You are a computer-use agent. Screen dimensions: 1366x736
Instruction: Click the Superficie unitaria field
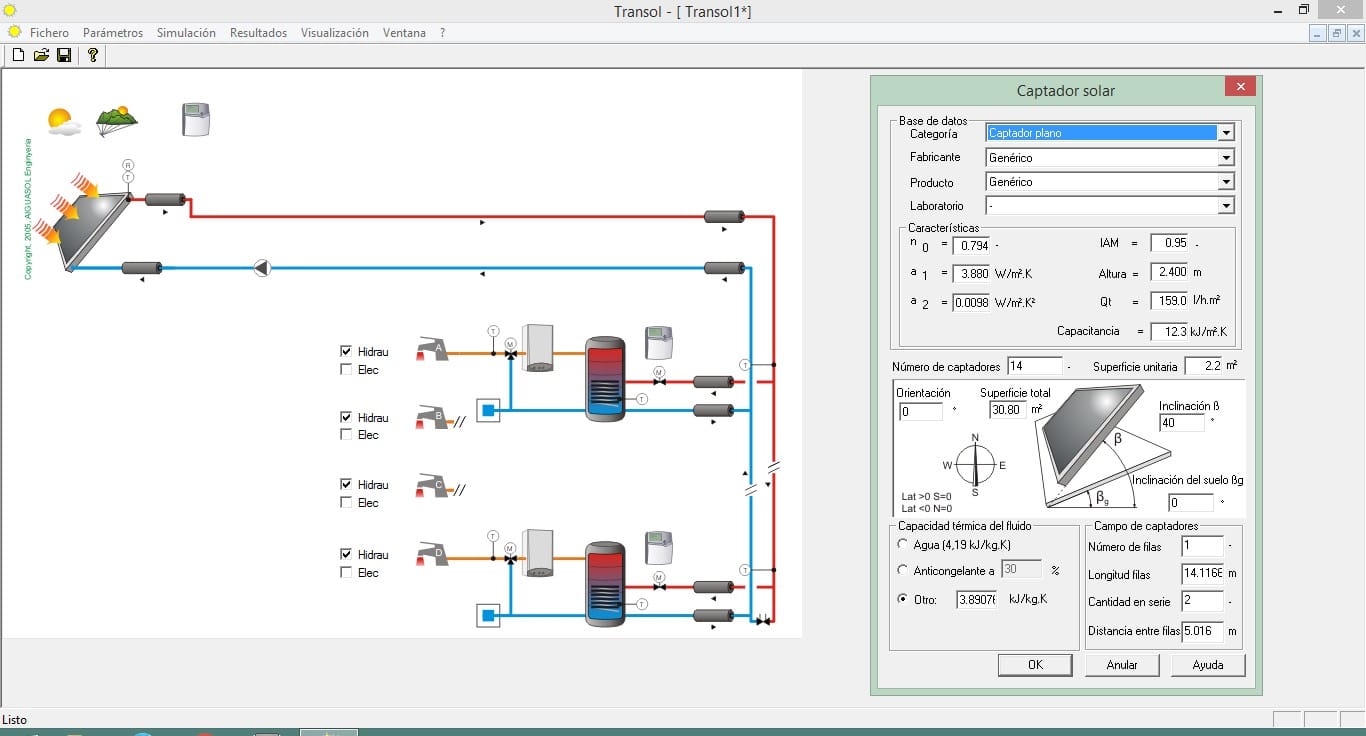pos(1204,366)
